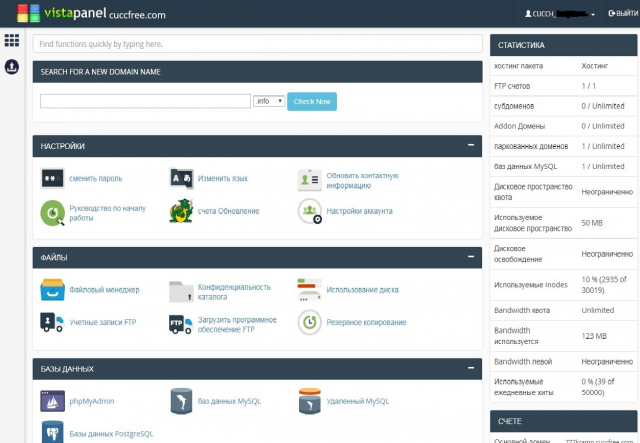Open the domain extension .info dropdown
The height and width of the screenshot is (443, 640).
269,101
